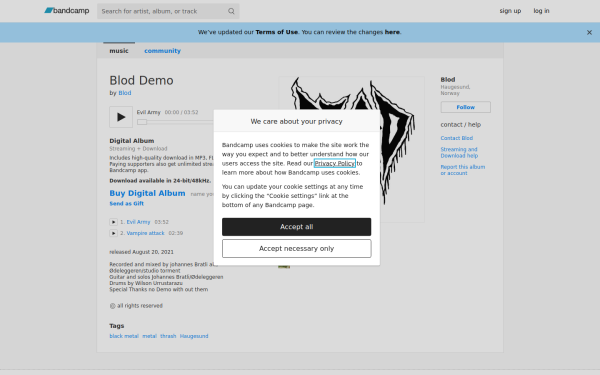Click the Blod album cover artwork

pos(352,149)
